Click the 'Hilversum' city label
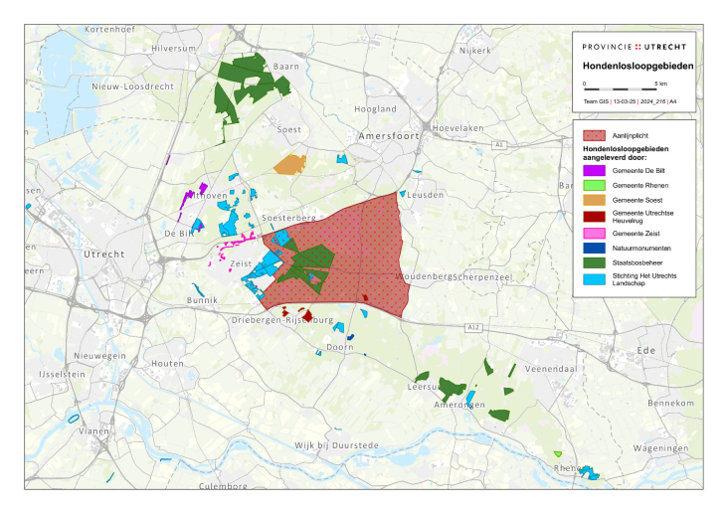Viewport: 728px width, 514px height. click(173, 48)
